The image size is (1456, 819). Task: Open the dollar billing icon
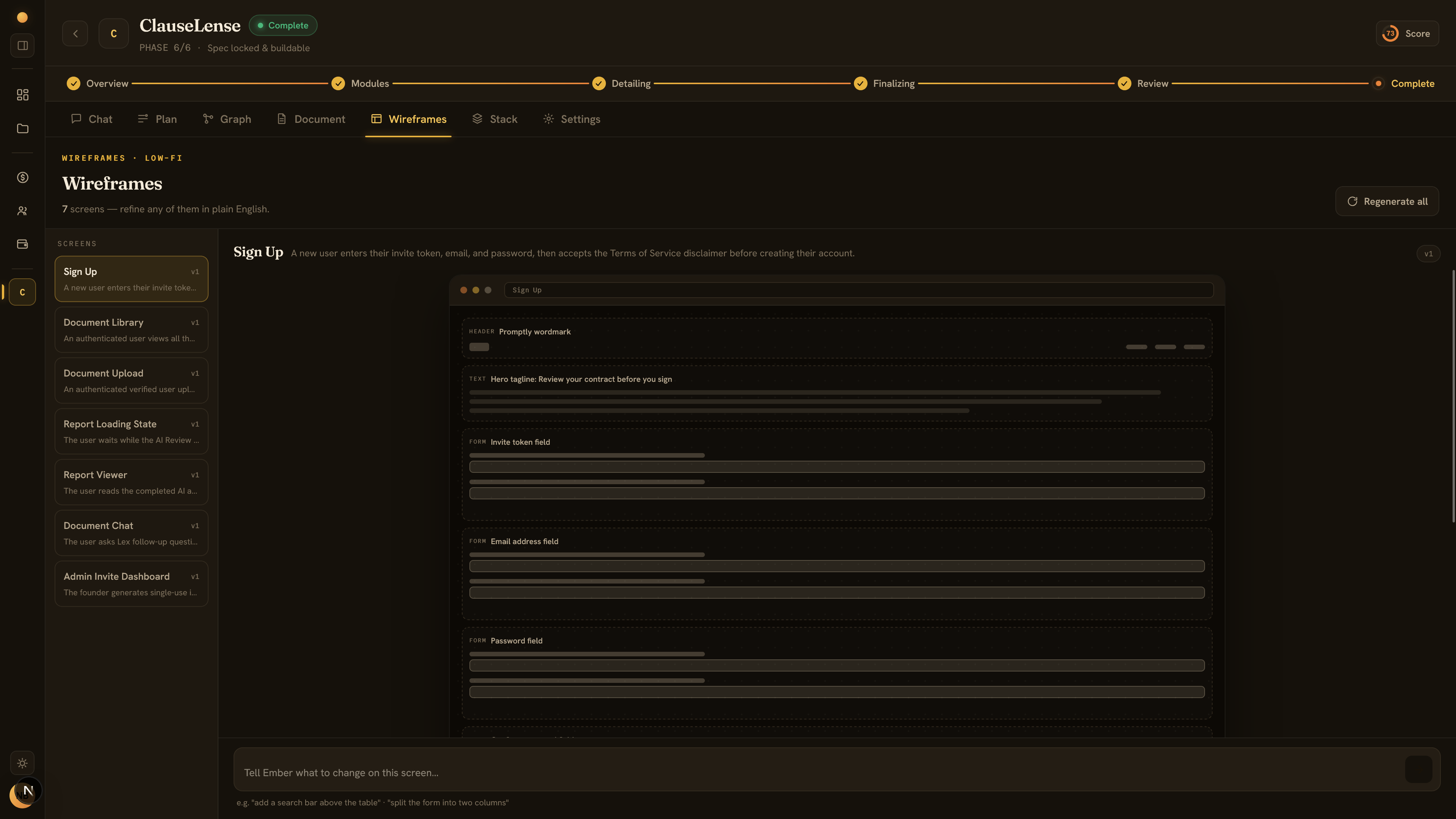click(x=23, y=177)
